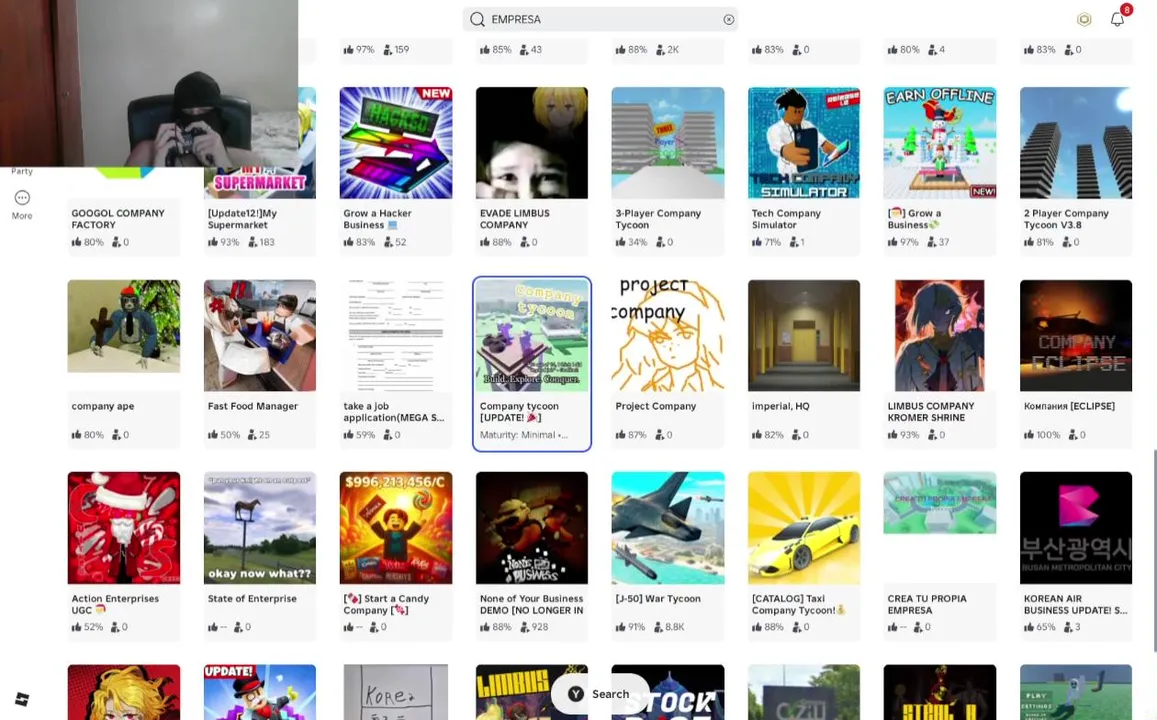1157x720 pixels.
Task: Click the 2K player count in top row
Action: pyautogui.click(x=667, y=49)
